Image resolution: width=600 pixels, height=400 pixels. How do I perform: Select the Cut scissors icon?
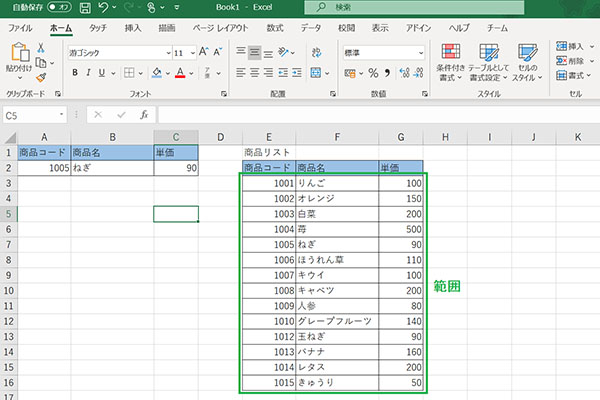(x=41, y=47)
